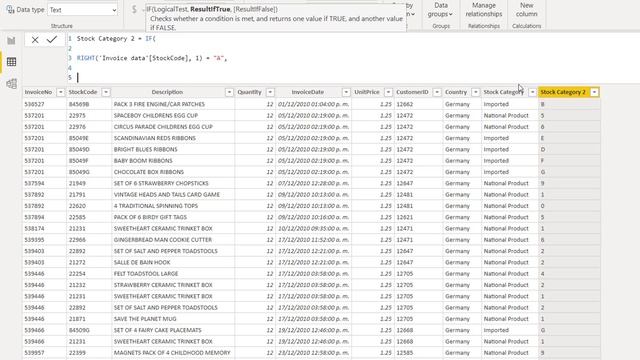Image resolution: width=640 pixels, height=360 pixels.
Task: Select the StockCode column header
Action: point(83,92)
